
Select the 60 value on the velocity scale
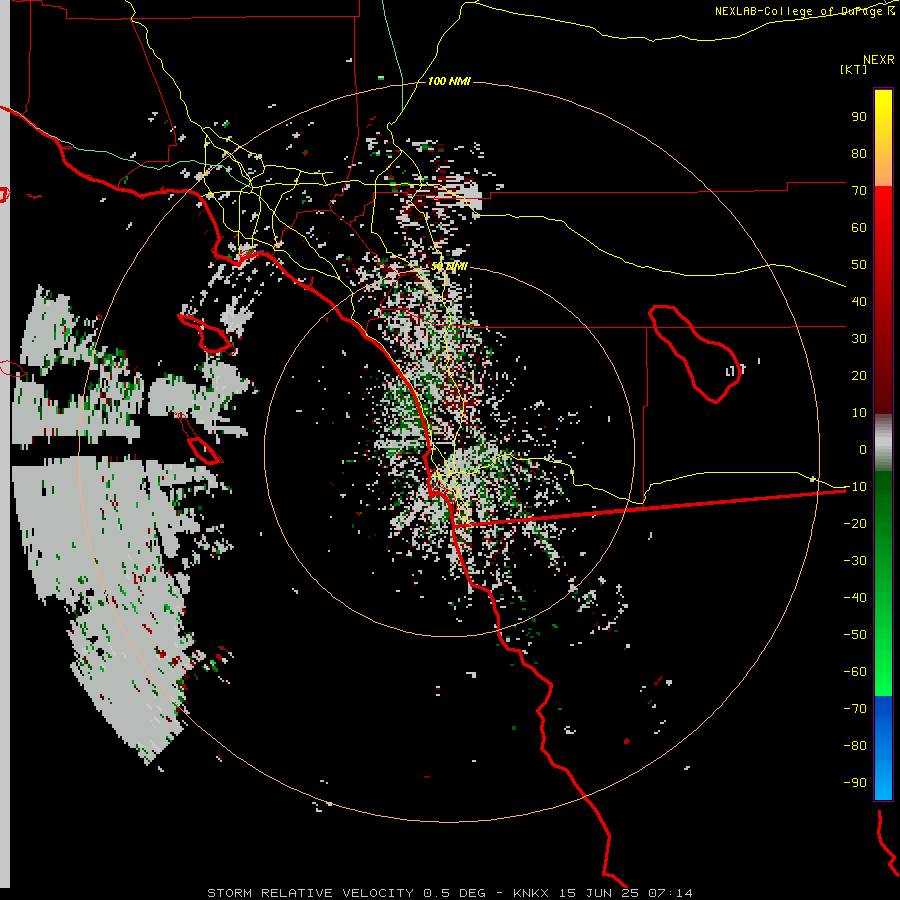[x=859, y=227]
